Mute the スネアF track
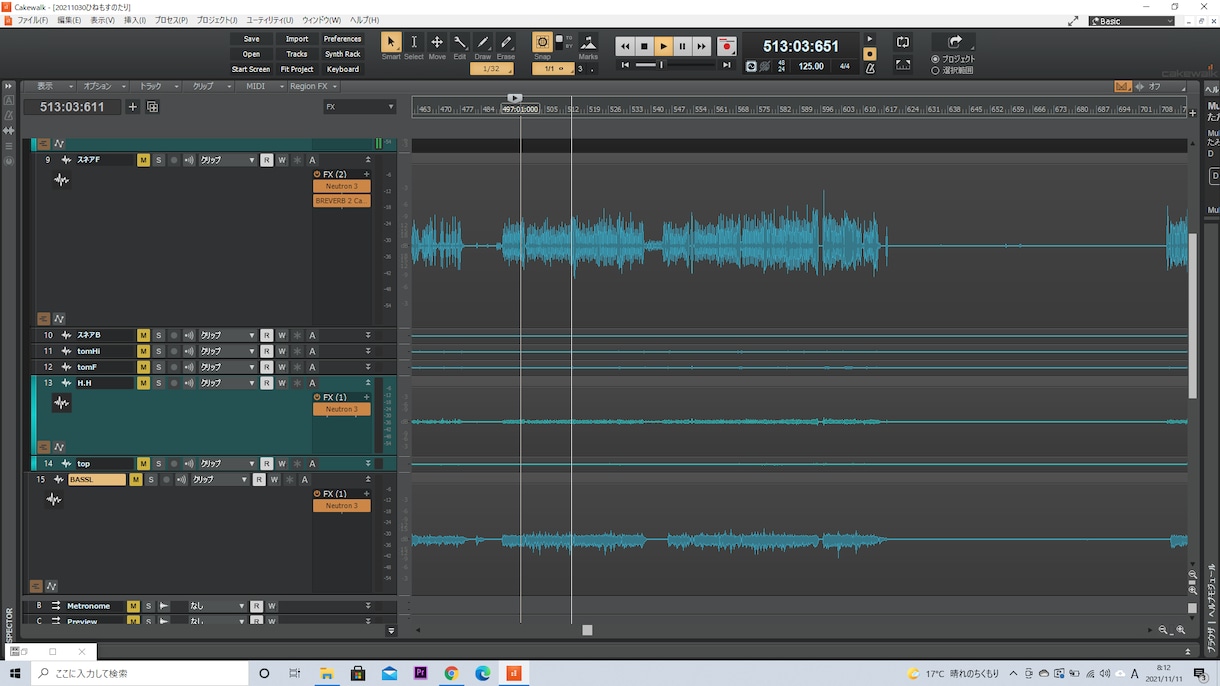This screenshot has height=686, width=1220. pyautogui.click(x=143, y=160)
